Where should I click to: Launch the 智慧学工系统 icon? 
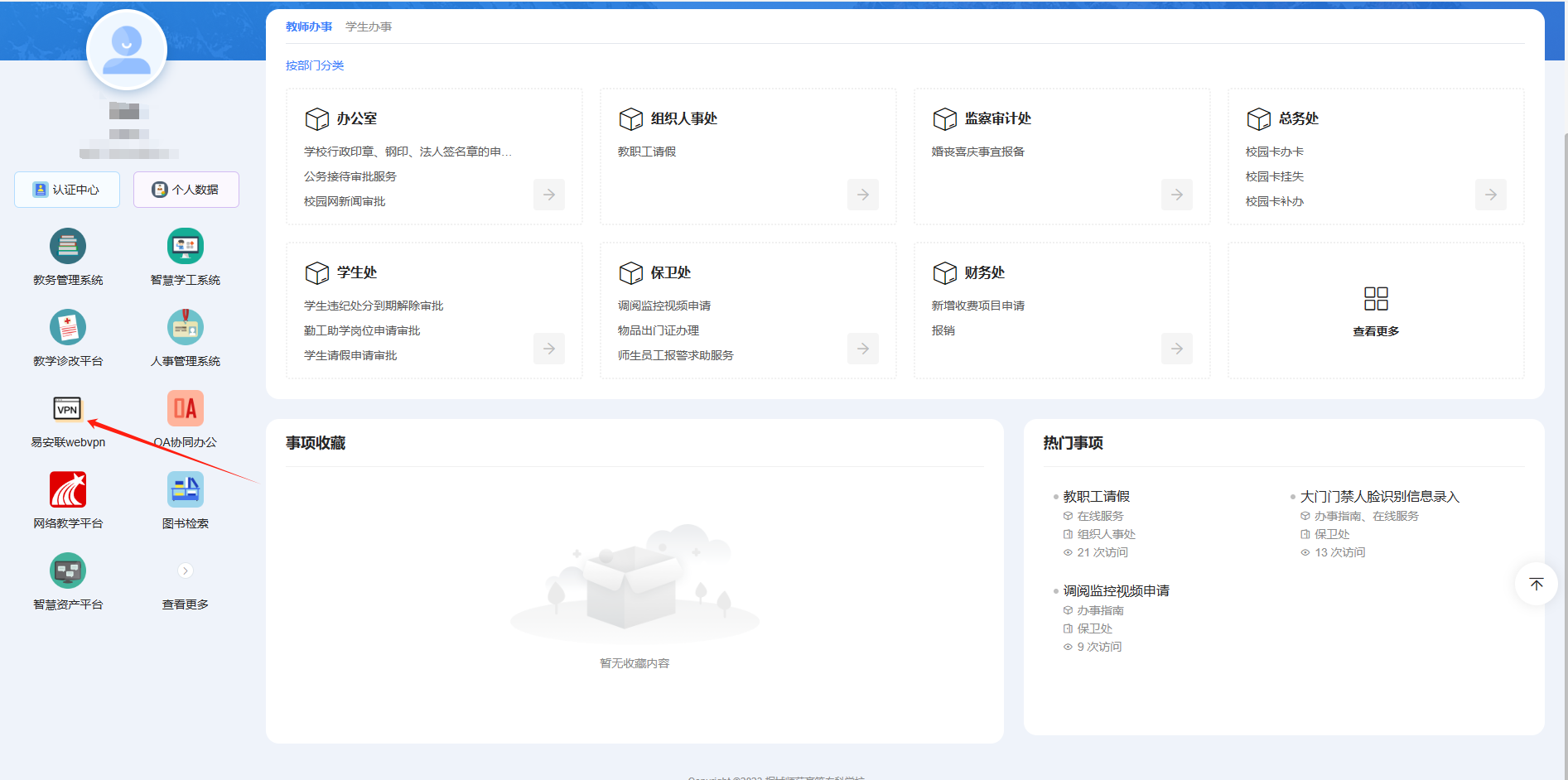click(x=185, y=246)
